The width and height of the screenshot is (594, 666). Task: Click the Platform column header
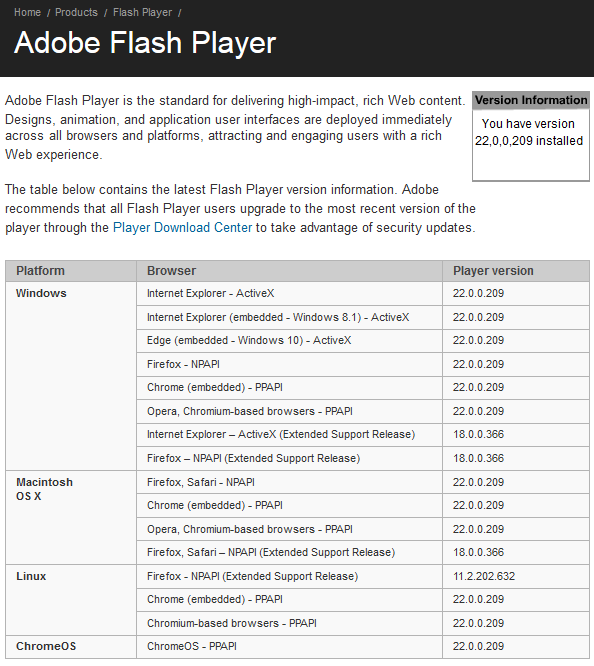71,271
